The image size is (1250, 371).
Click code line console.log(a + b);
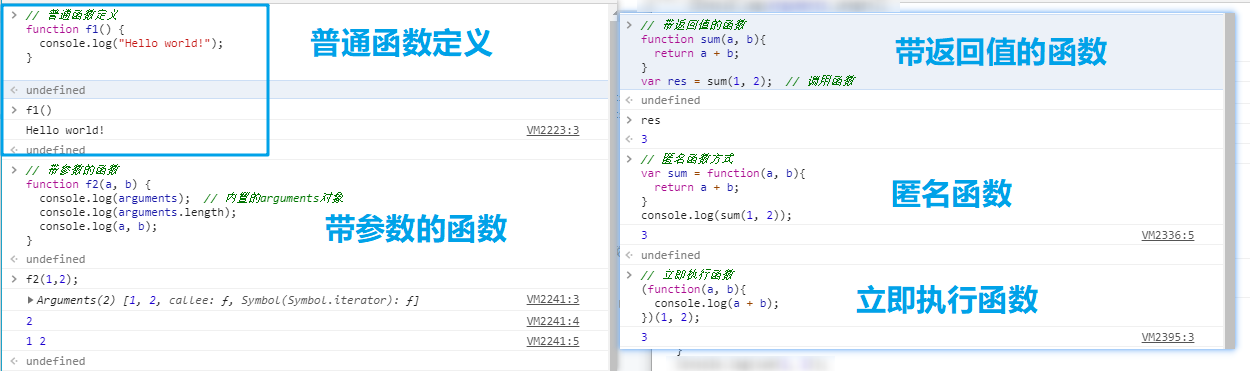716,303
